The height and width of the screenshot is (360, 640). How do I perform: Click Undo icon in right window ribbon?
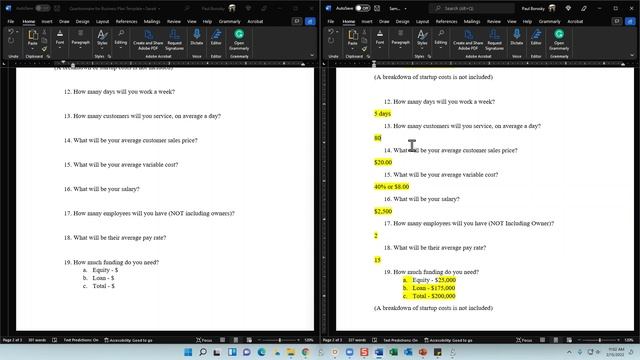click(331, 32)
